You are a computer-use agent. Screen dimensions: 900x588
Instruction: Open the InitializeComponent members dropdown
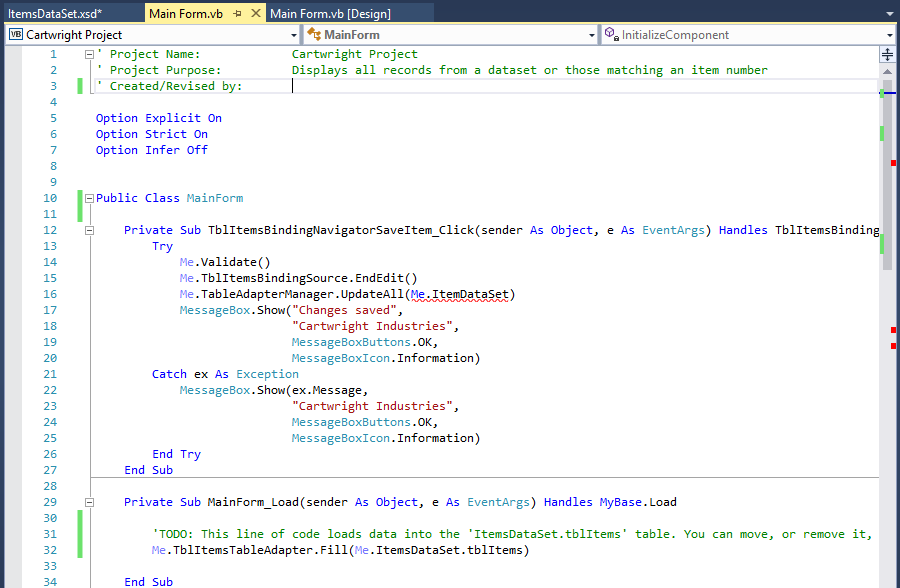click(x=890, y=33)
